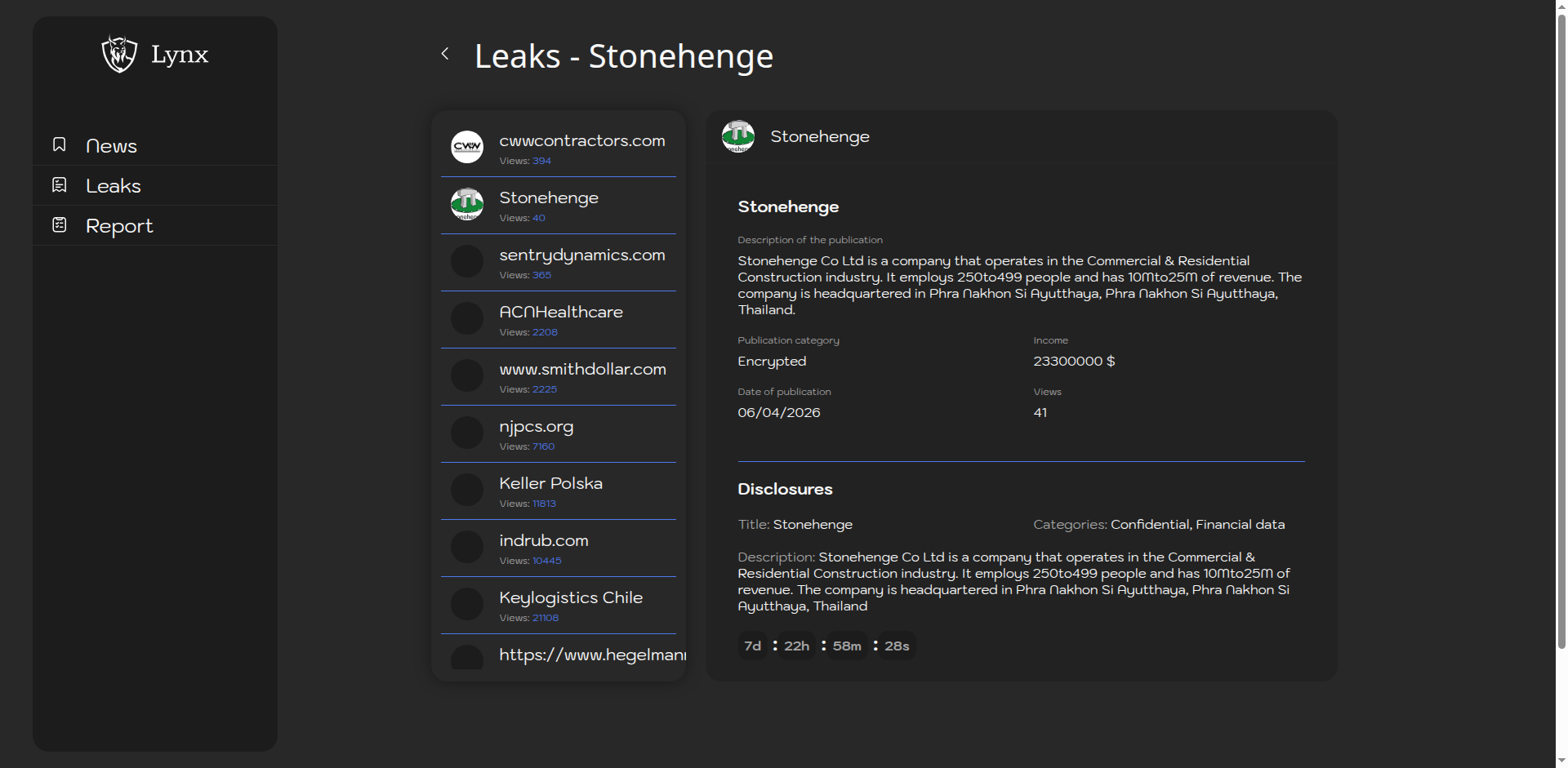Open the News menu item
The height and width of the screenshot is (768, 1568).
pyautogui.click(x=155, y=145)
